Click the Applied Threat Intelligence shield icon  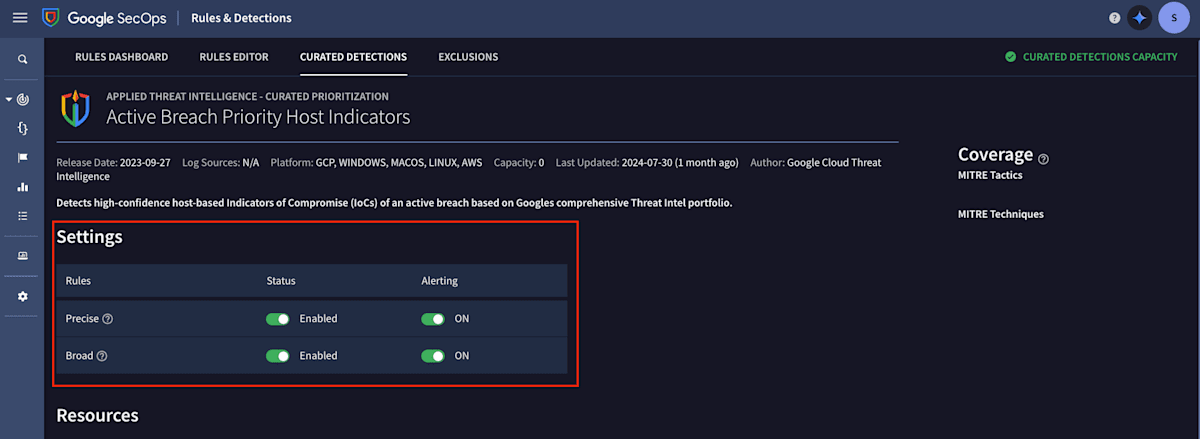click(x=75, y=108)
